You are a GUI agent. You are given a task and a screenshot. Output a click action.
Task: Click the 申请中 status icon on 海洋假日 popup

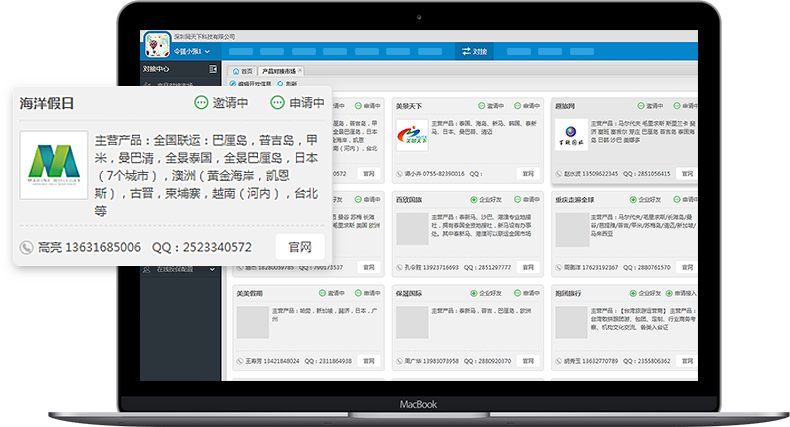tap(278, 103)
